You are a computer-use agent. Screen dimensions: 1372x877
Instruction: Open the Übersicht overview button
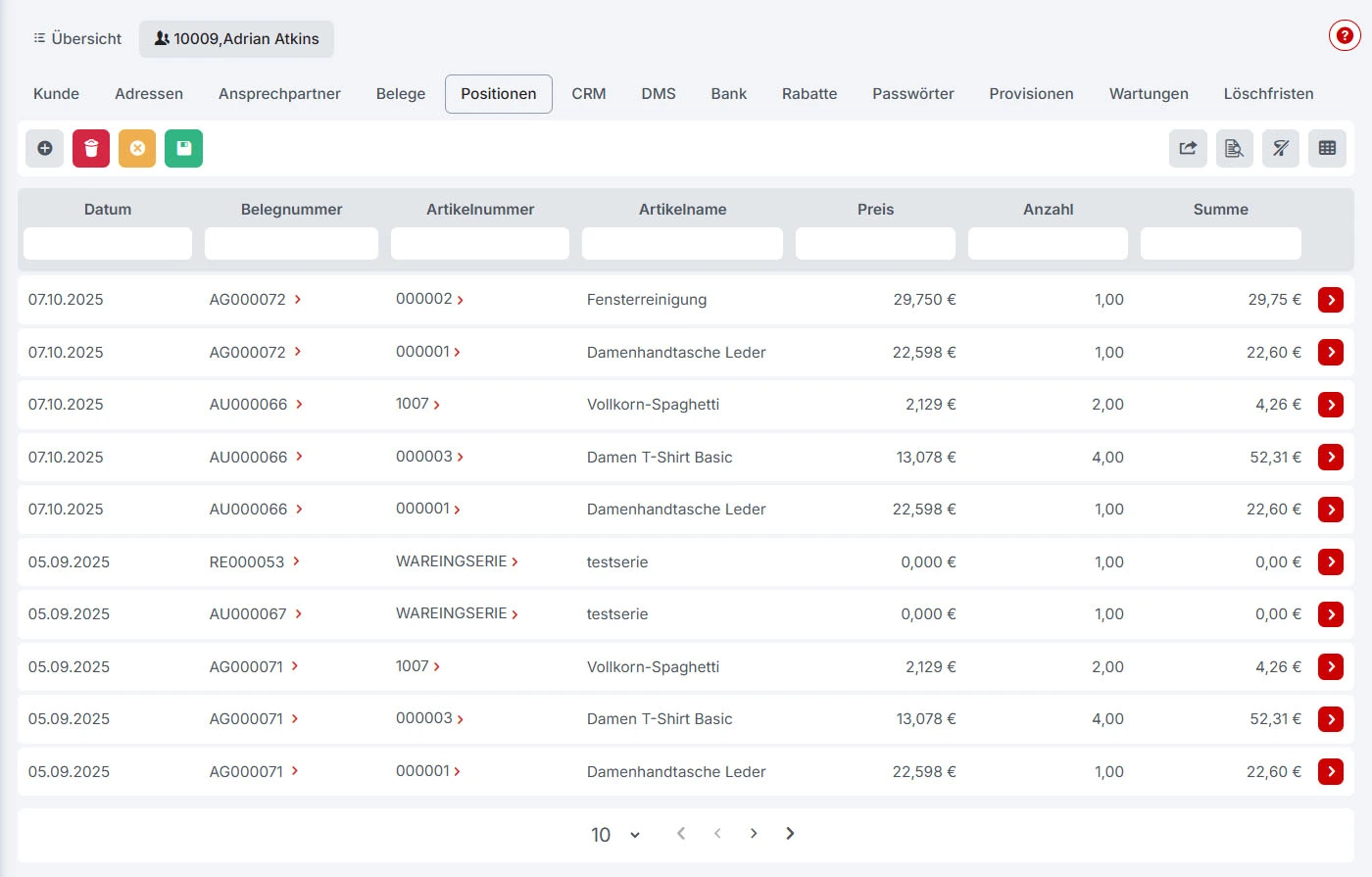pyautogui.click(x=77, y=39)
